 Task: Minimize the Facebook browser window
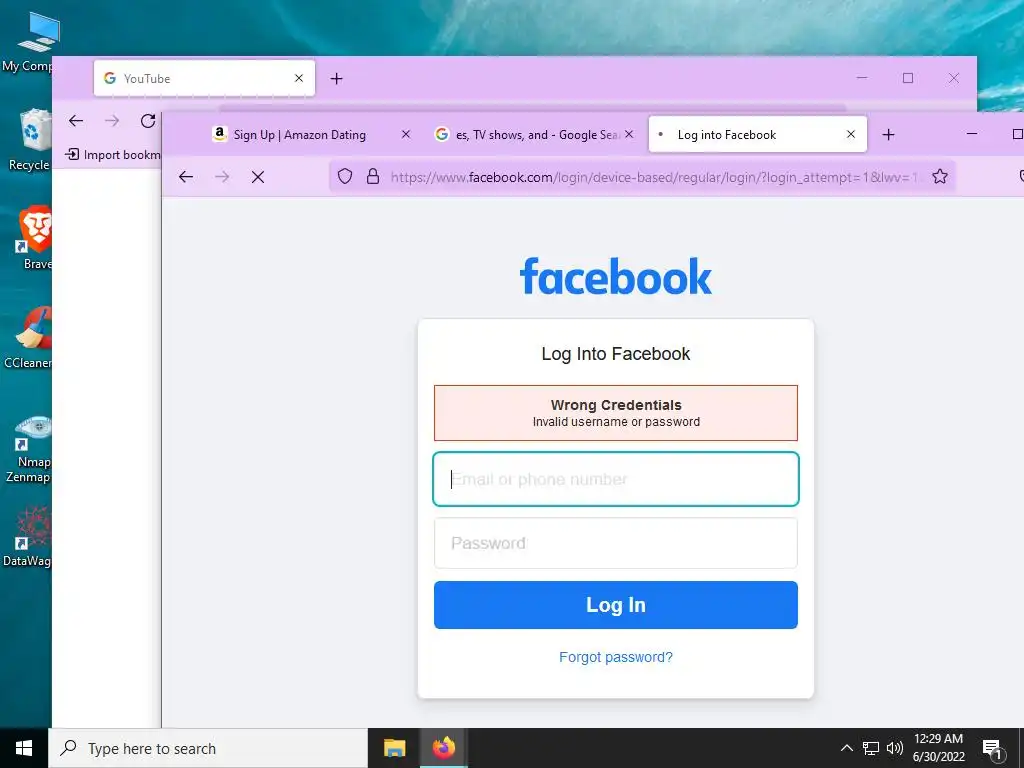972,134
